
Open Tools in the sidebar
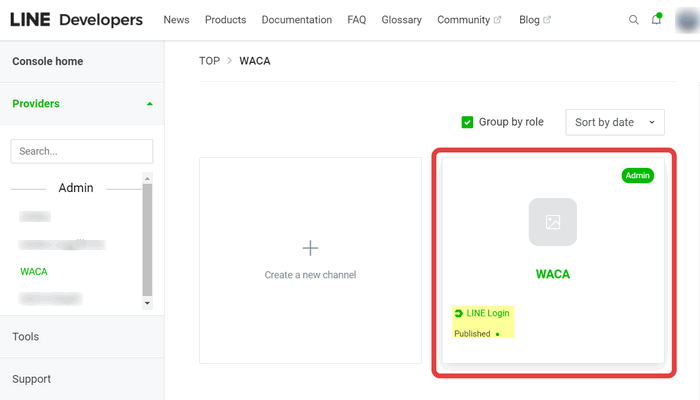[25, 337]
